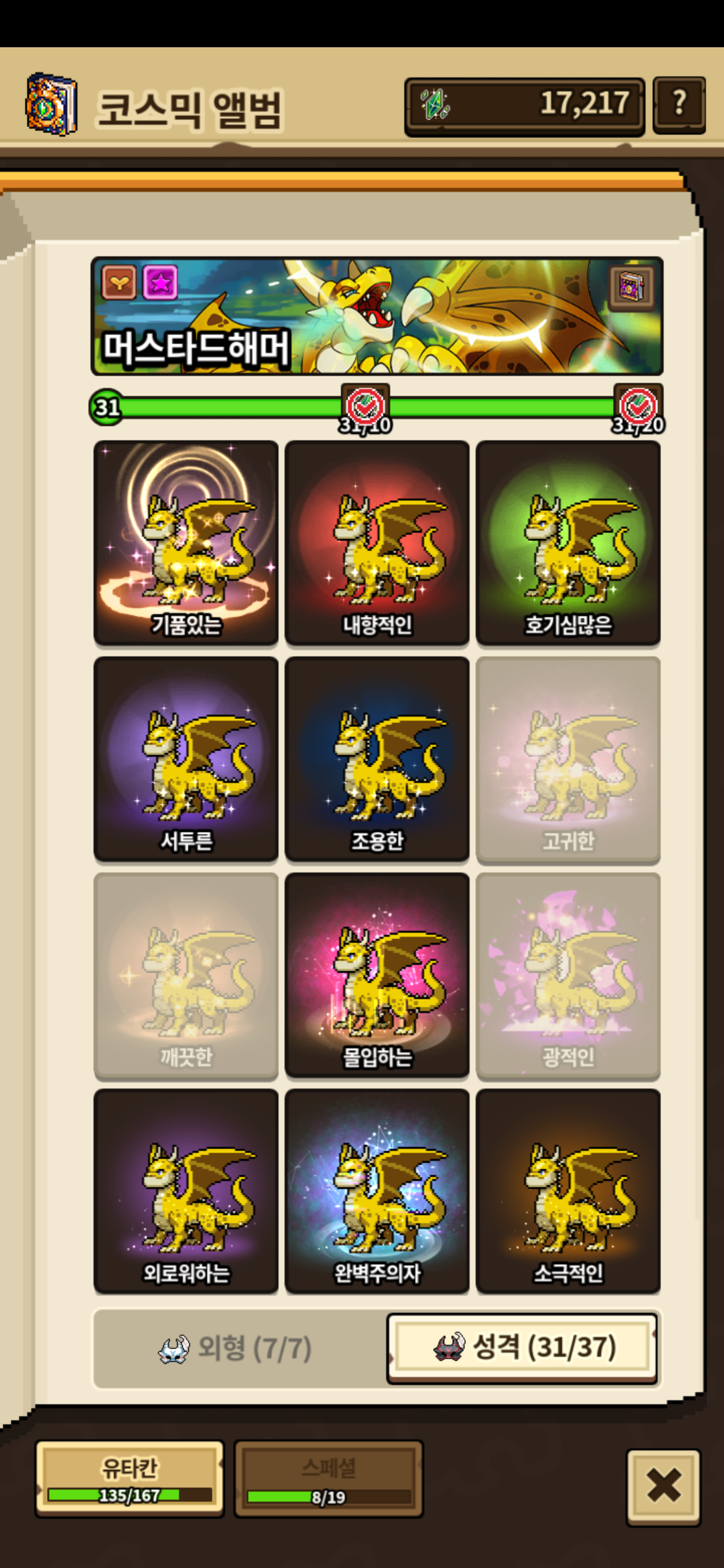This screenshot has height=1568, width=724.
Task: Close the album with X button
Action: click(664, 1486)
